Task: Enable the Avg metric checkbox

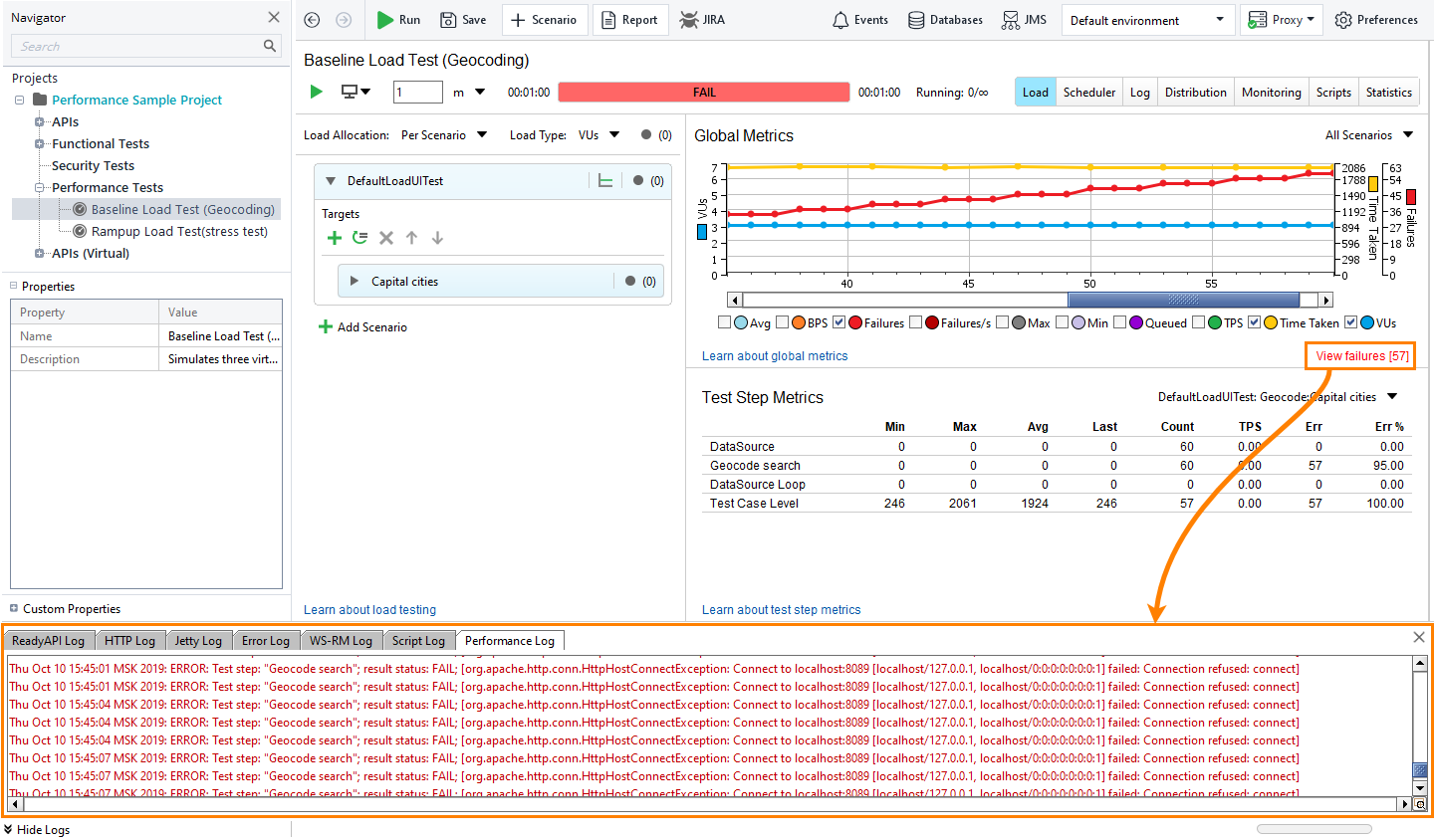Action: pos(726,321)
